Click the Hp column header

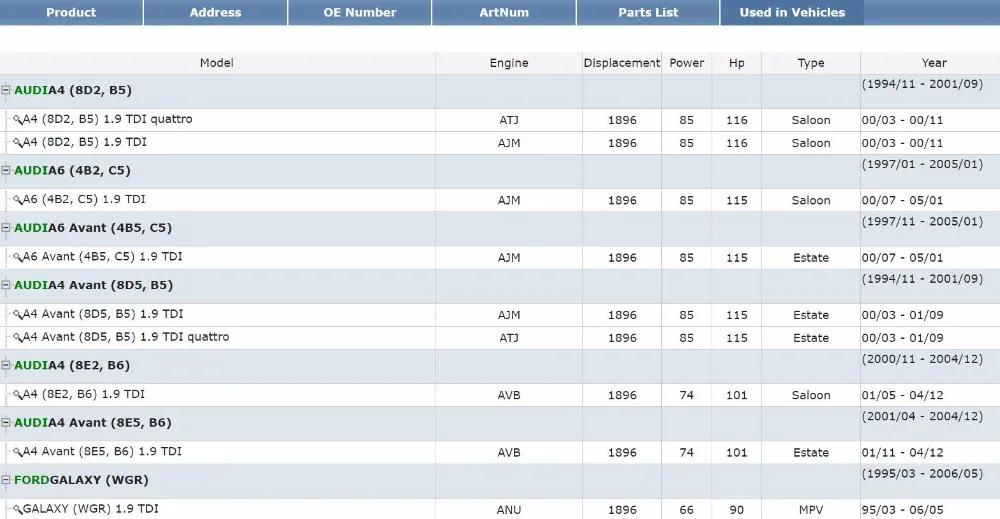click(x=737, y=63)
